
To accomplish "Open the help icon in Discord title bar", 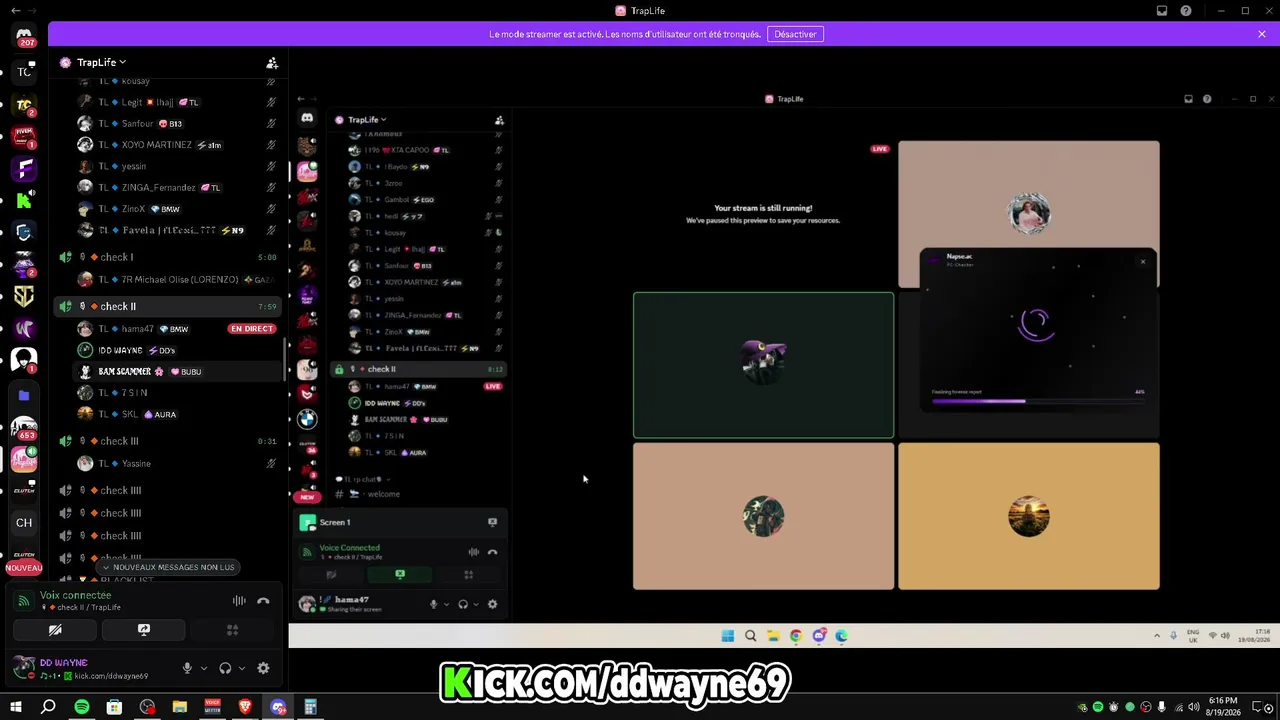I will [x=1186, y=11].
